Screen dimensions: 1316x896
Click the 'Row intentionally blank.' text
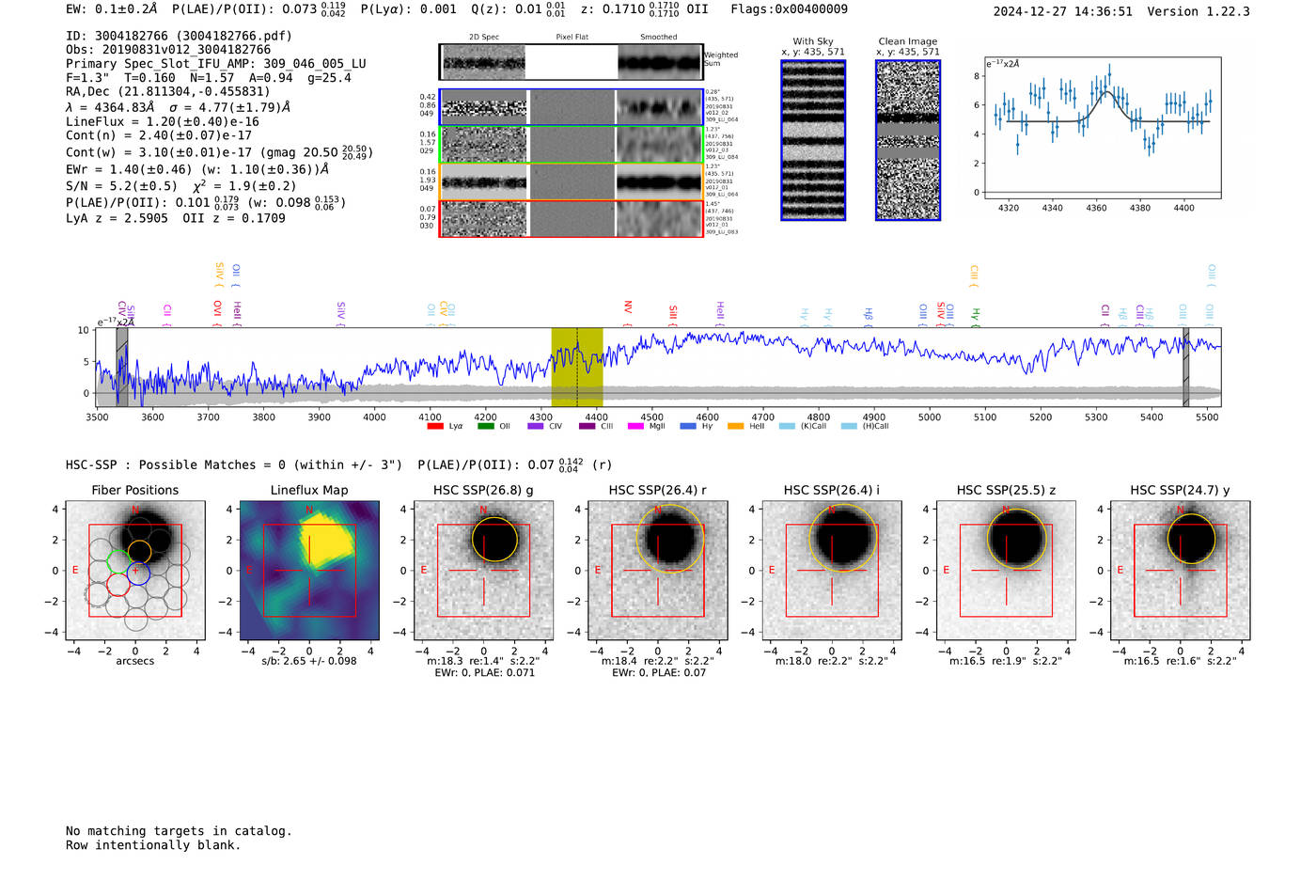pyautogui.click(x=153, y=845)
